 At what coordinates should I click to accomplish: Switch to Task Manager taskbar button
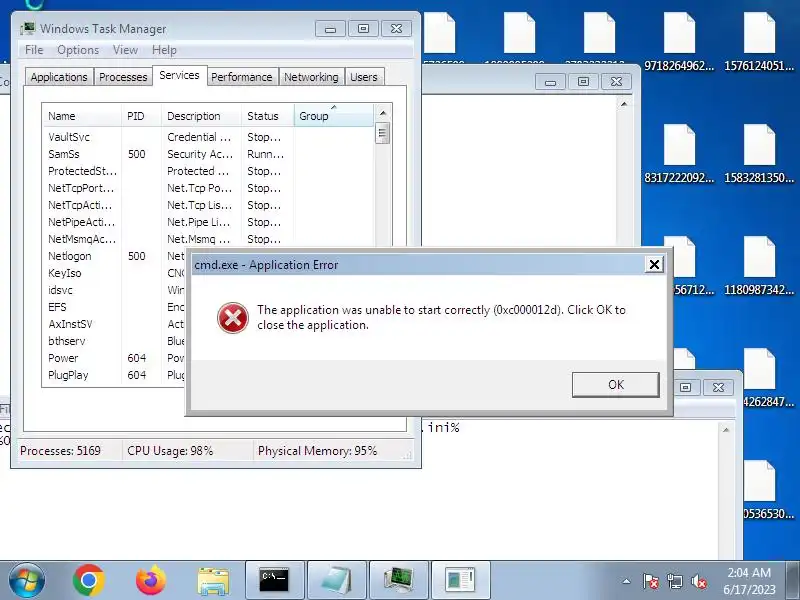point(399,581)
